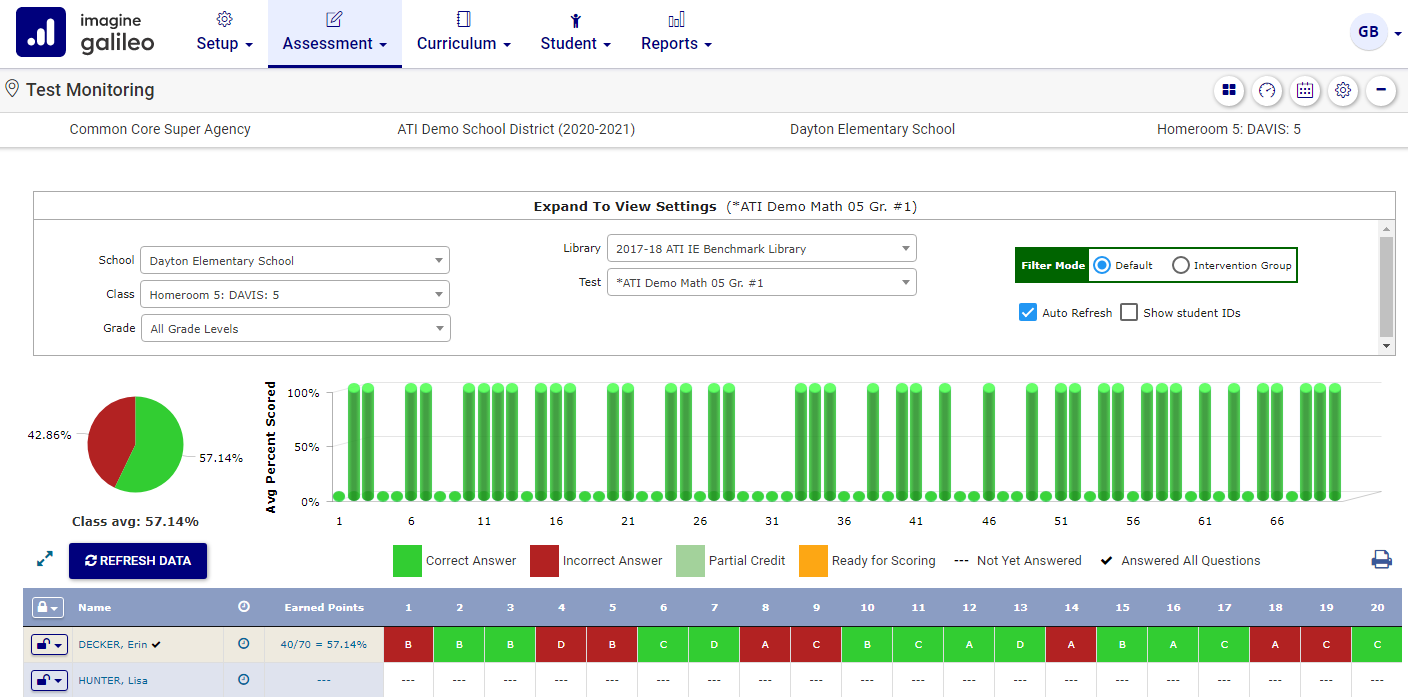Open student HUNTER, Lisa link
The height and width of the screenshot is (698, 1408).
[113, 680]
